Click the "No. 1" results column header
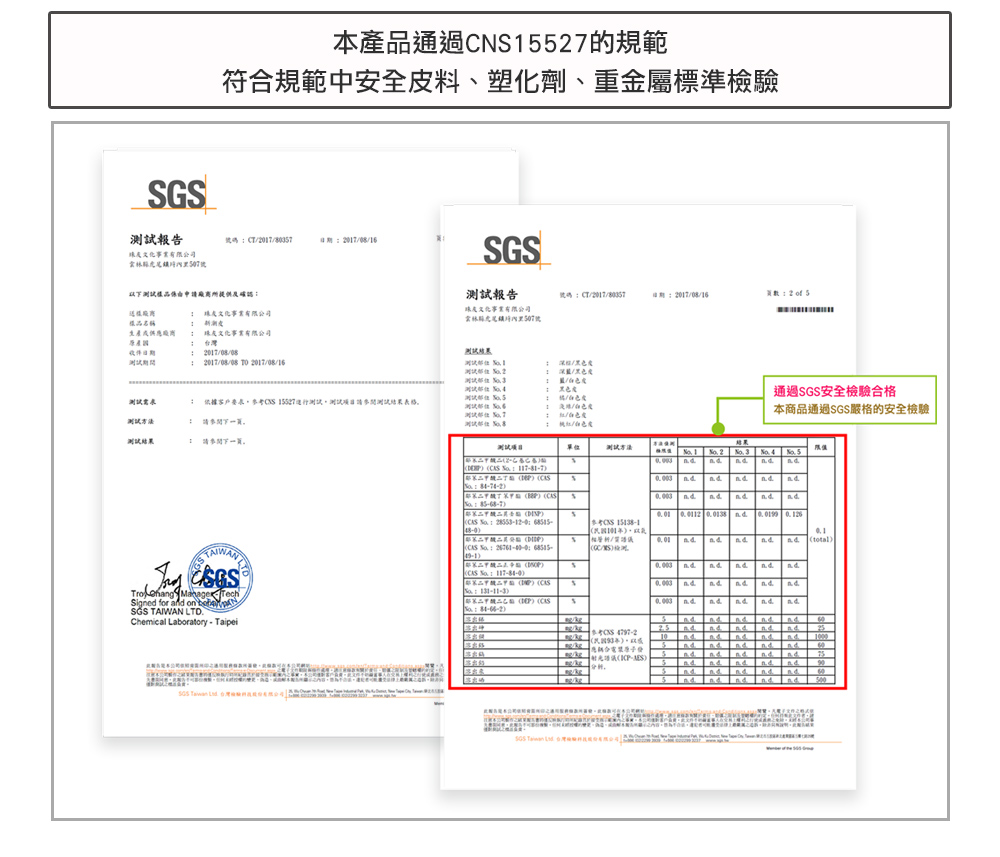Viewport: 1000px width, 857px height. [690, 452]
